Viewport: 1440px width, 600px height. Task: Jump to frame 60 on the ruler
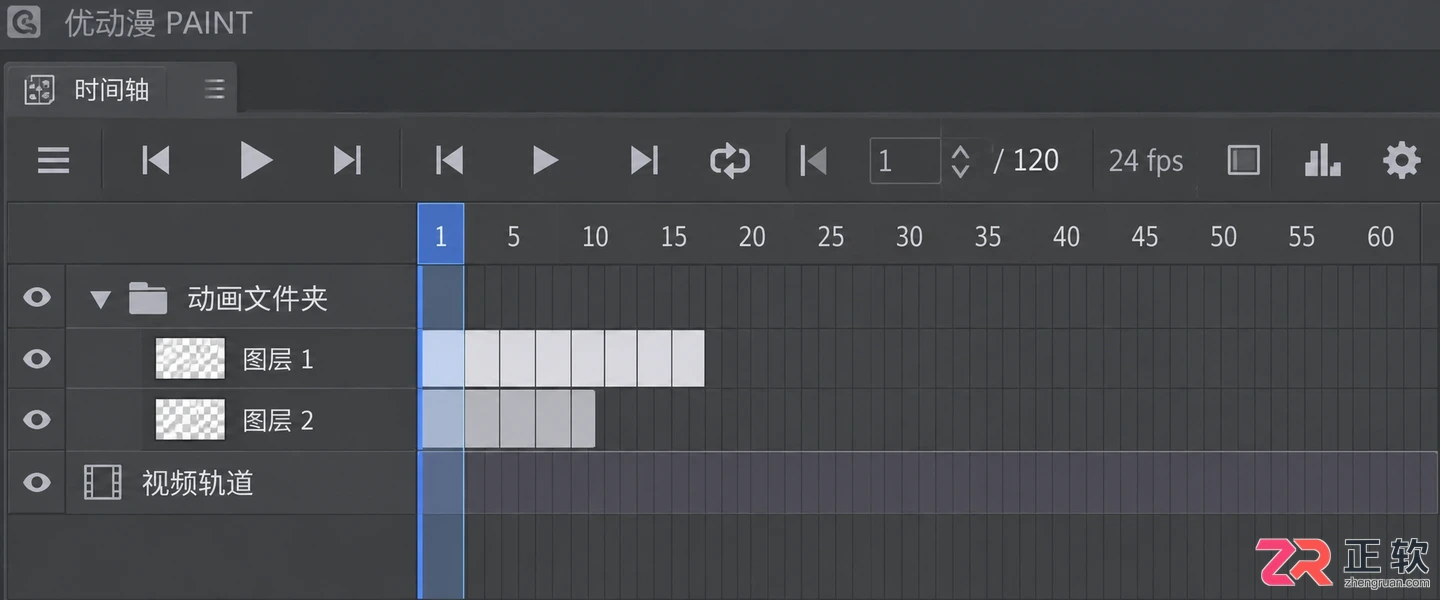coord(1381,236)
